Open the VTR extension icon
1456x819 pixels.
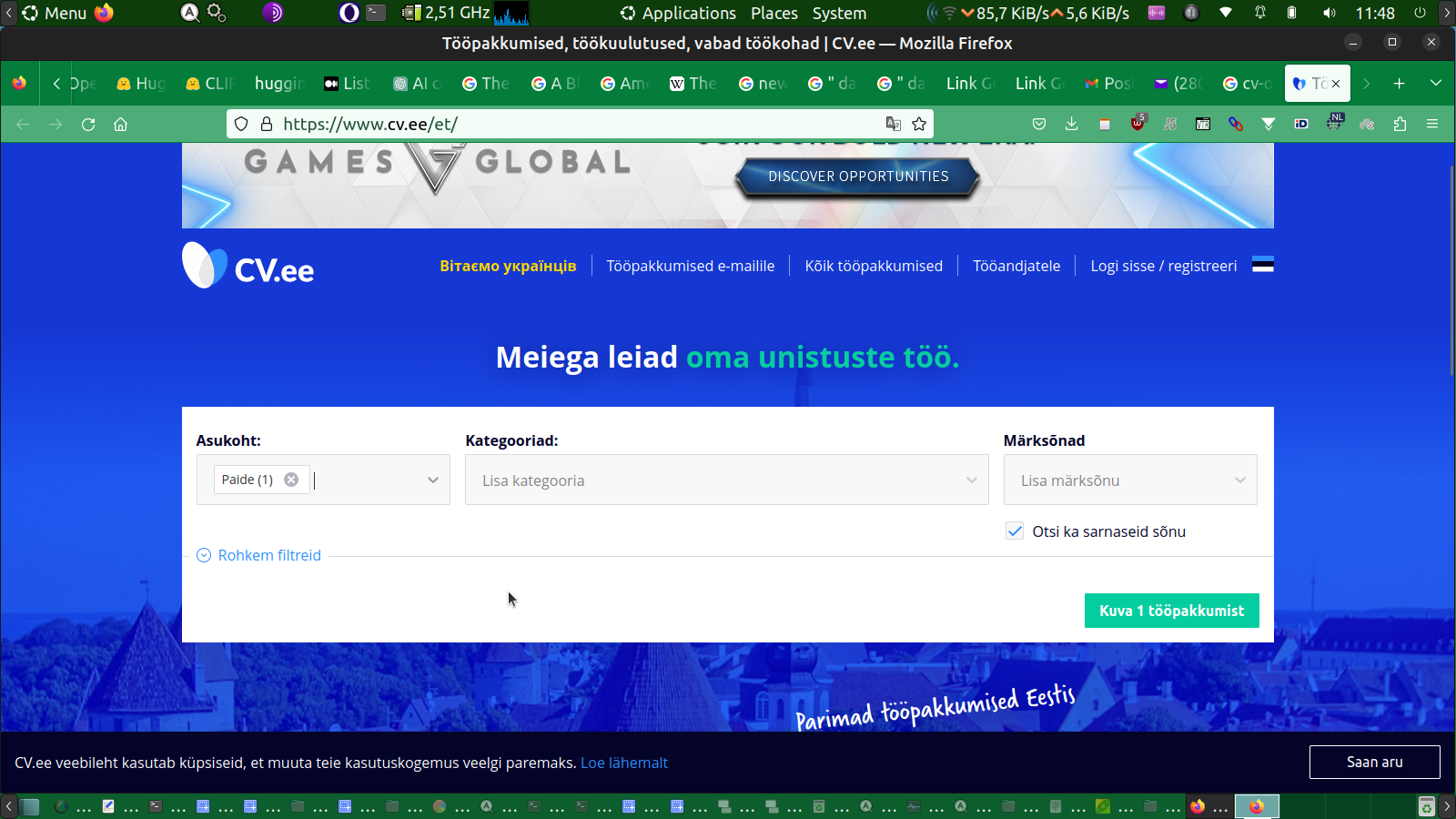pyautogui.click(x=1203, y=124)
